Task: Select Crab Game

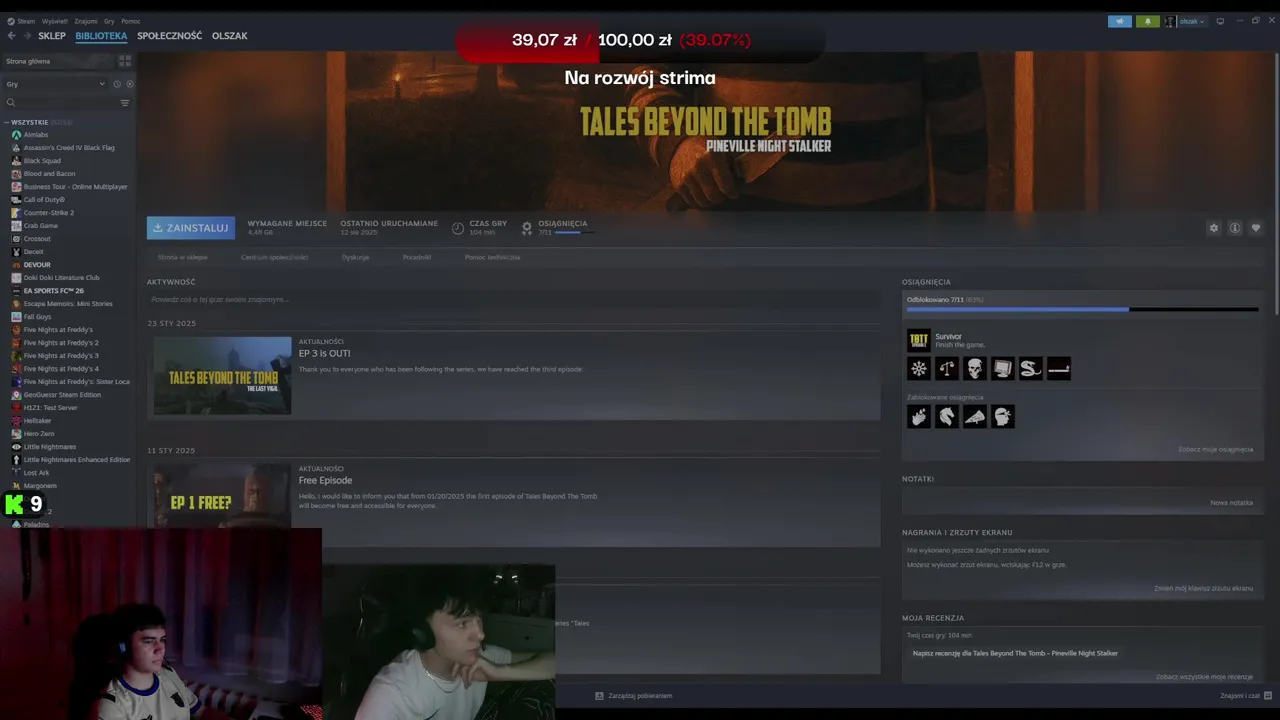Action: pyautogui.click(x=41, y=226)
